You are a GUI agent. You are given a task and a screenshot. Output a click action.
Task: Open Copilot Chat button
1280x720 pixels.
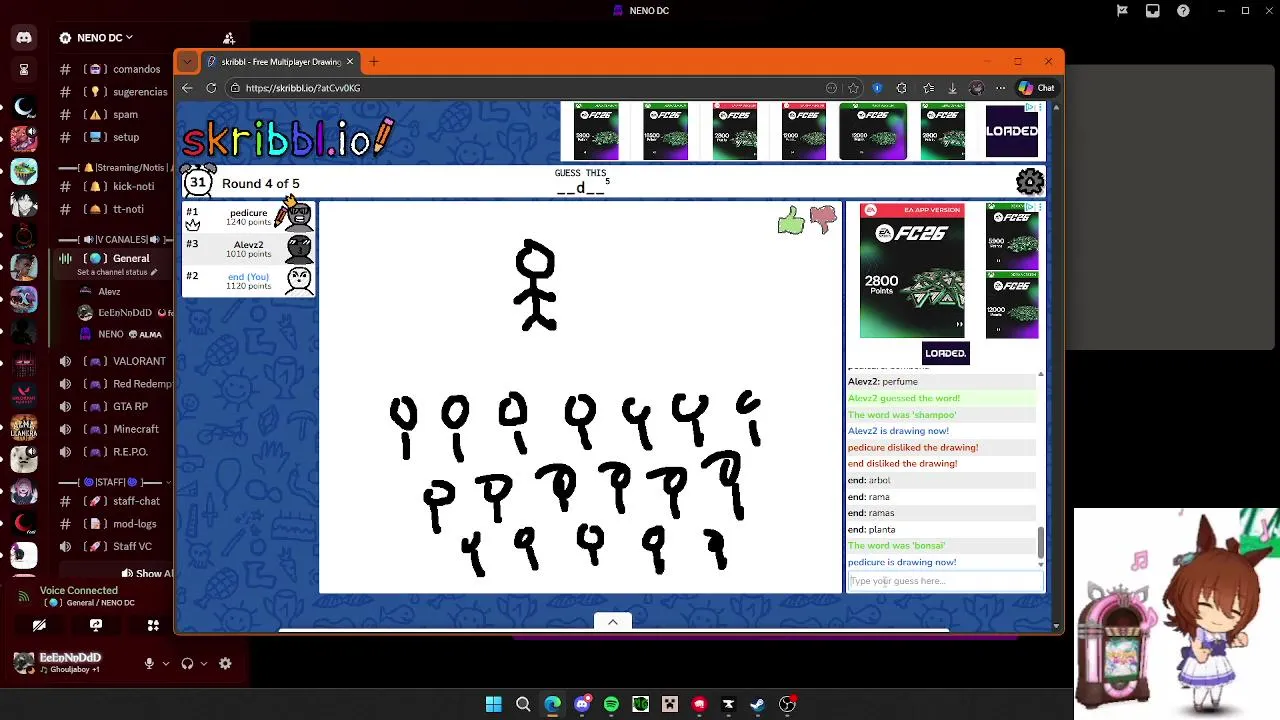(1036, 88)
